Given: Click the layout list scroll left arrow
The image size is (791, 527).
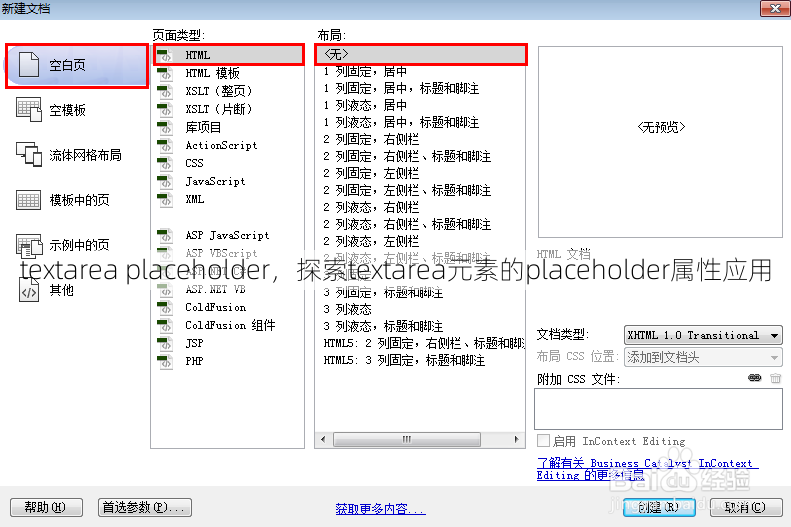Looking at the screenshot, I should (323, 439).
